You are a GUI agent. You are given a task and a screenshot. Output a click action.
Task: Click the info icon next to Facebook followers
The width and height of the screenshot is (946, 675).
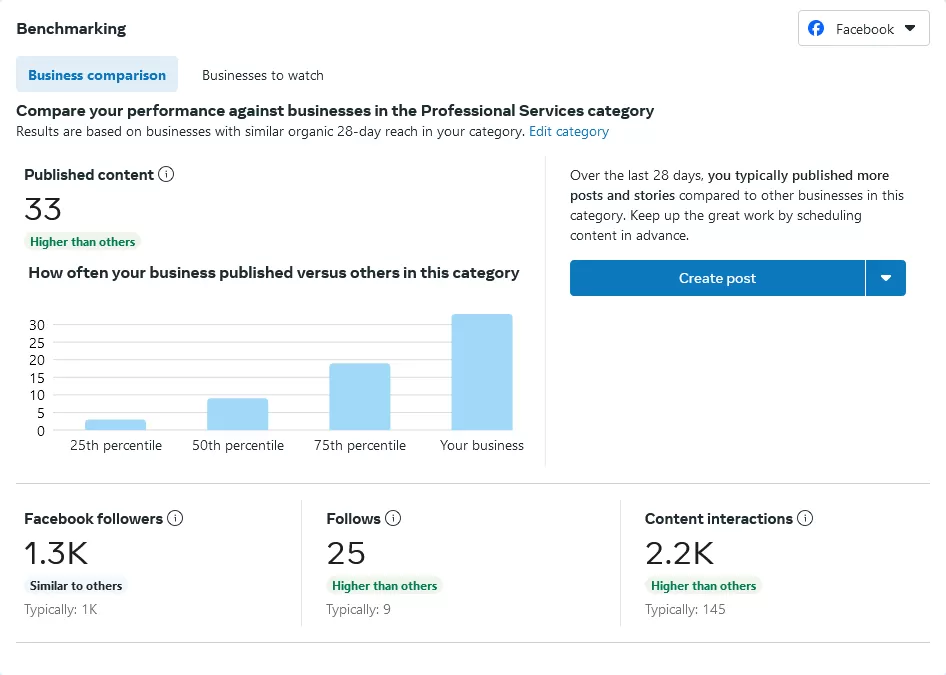coord(175,519)
